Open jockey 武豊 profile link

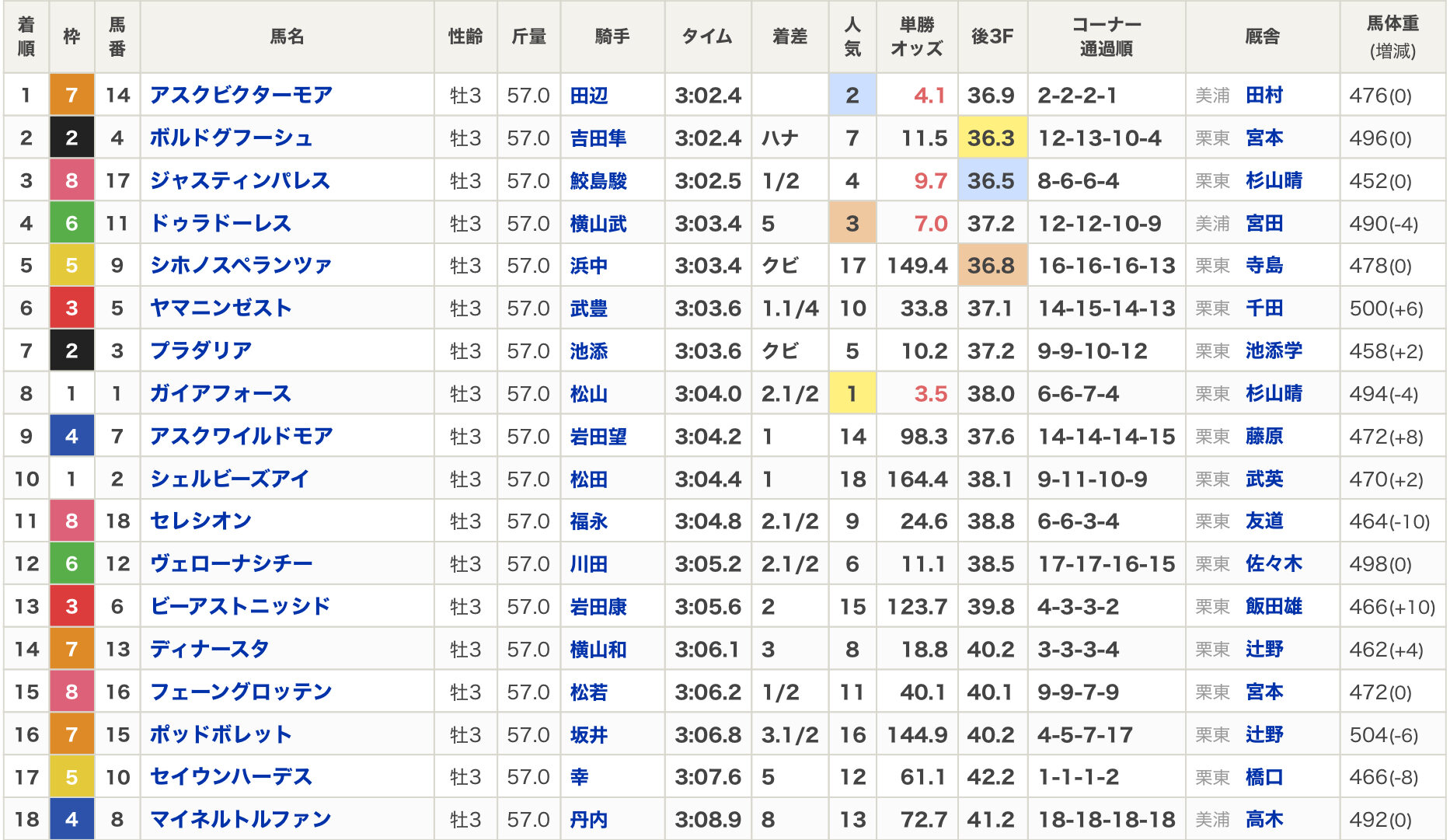point(588,308)
